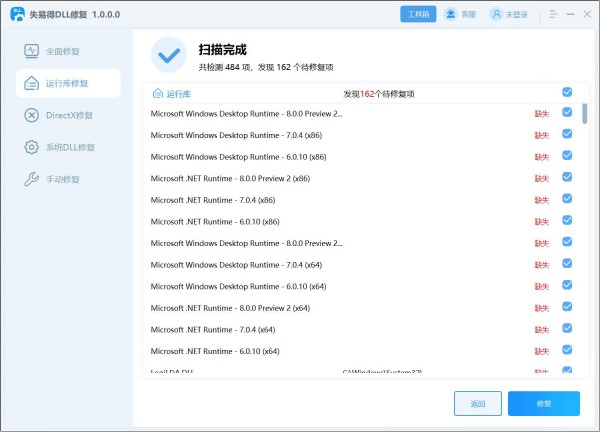This screenshot has width=600, height=432.
Task: Close the DLL repair window
Action: pyautogui.click(x=587, y=14)
